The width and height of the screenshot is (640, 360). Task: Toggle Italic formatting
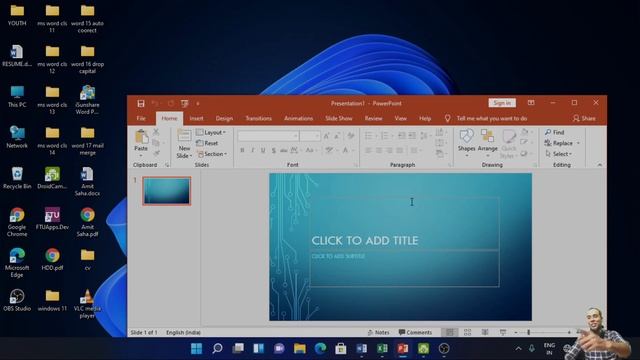point(253,150)
